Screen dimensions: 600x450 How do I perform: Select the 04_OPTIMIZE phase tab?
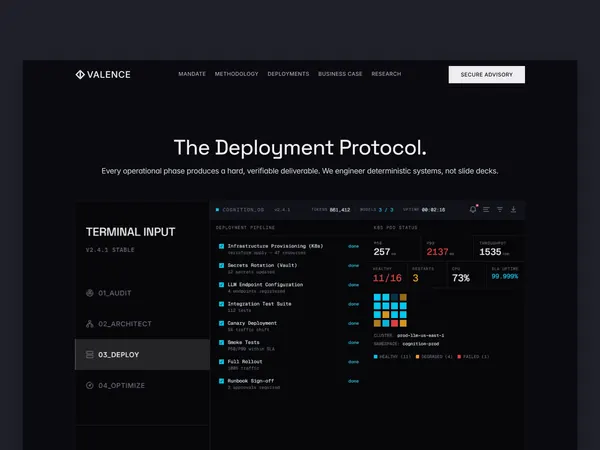point(142,385)
